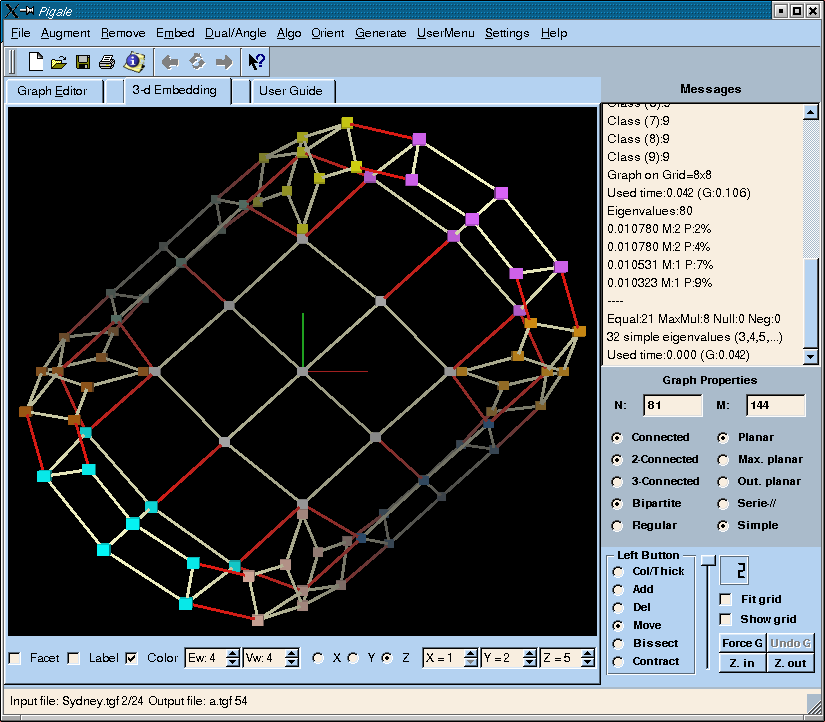Viewport: 825px width, 722px height.
Task: Enable the Facet checkbox
Action: pyautogui.click(x=15, y=658)
